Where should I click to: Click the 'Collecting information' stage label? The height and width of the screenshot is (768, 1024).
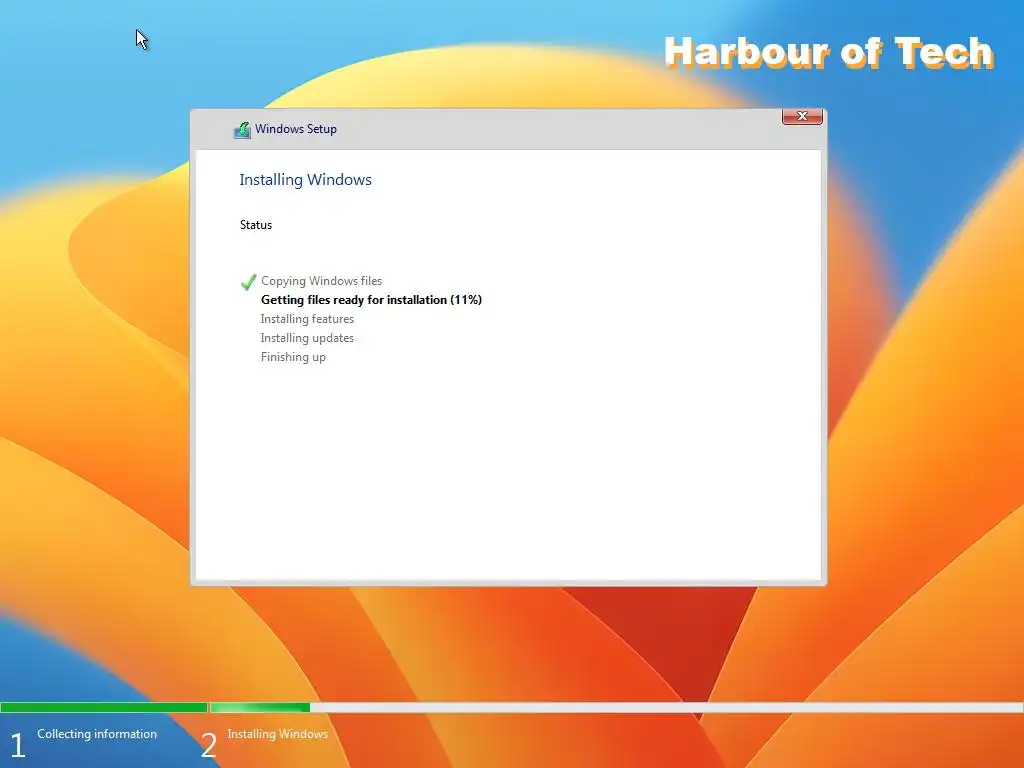click(x=97, y=733)
